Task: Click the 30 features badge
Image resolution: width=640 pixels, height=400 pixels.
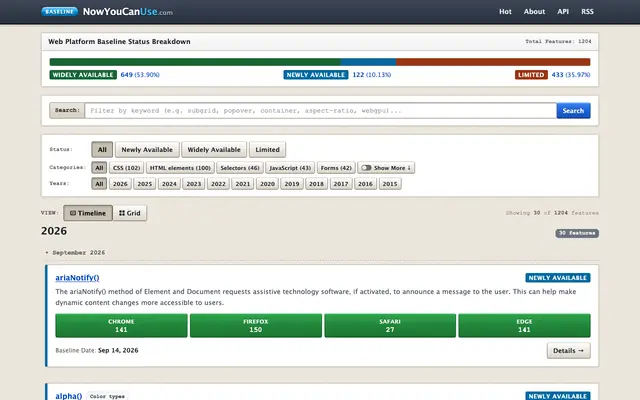Action: (577, 233)
